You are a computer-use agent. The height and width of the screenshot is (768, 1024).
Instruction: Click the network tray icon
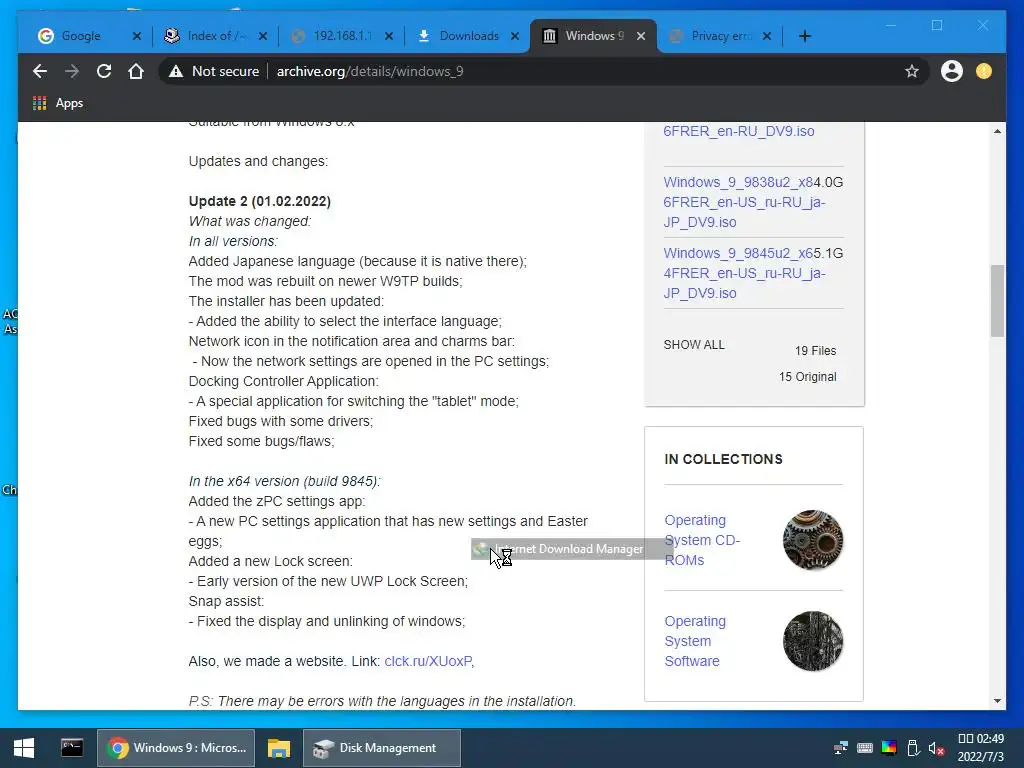(x=841, y=748)
